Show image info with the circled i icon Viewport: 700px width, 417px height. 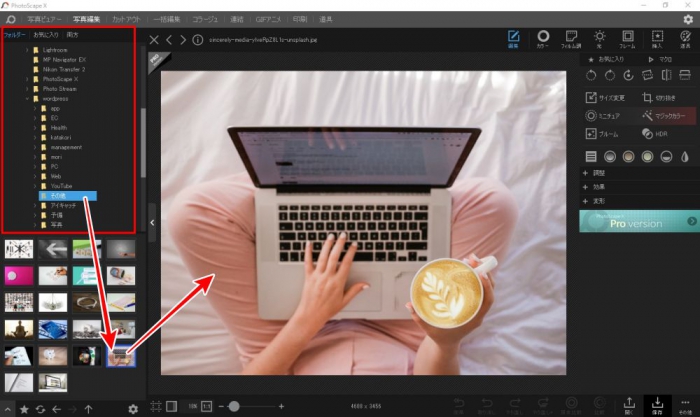[x=198, y=40]
